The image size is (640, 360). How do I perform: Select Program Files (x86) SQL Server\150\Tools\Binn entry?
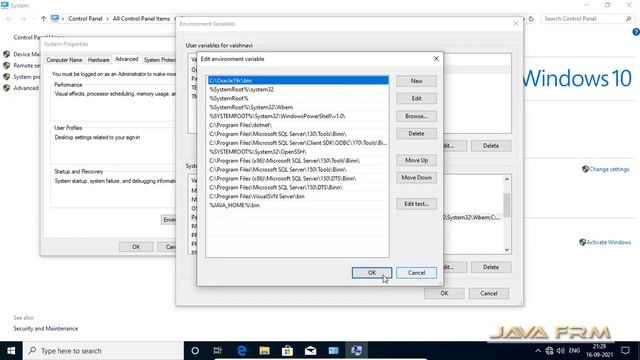(x=298, y=161)
